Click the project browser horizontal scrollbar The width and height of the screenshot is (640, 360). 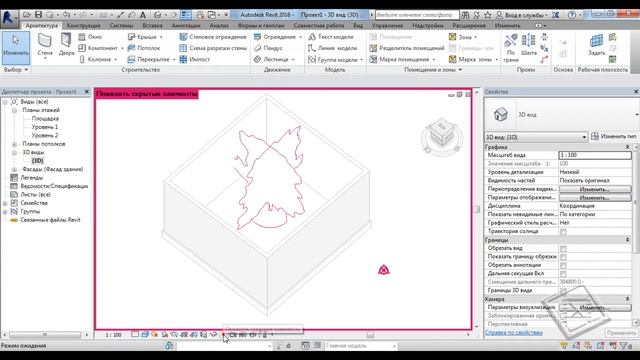click(x=45, y=335)
